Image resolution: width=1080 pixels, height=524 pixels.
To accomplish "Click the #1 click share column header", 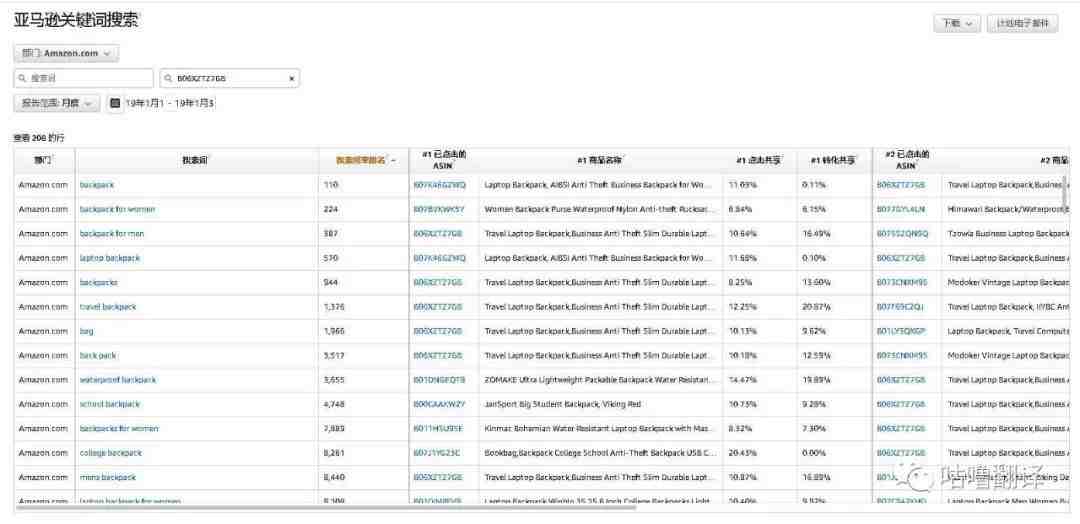I will pos(758,160).
